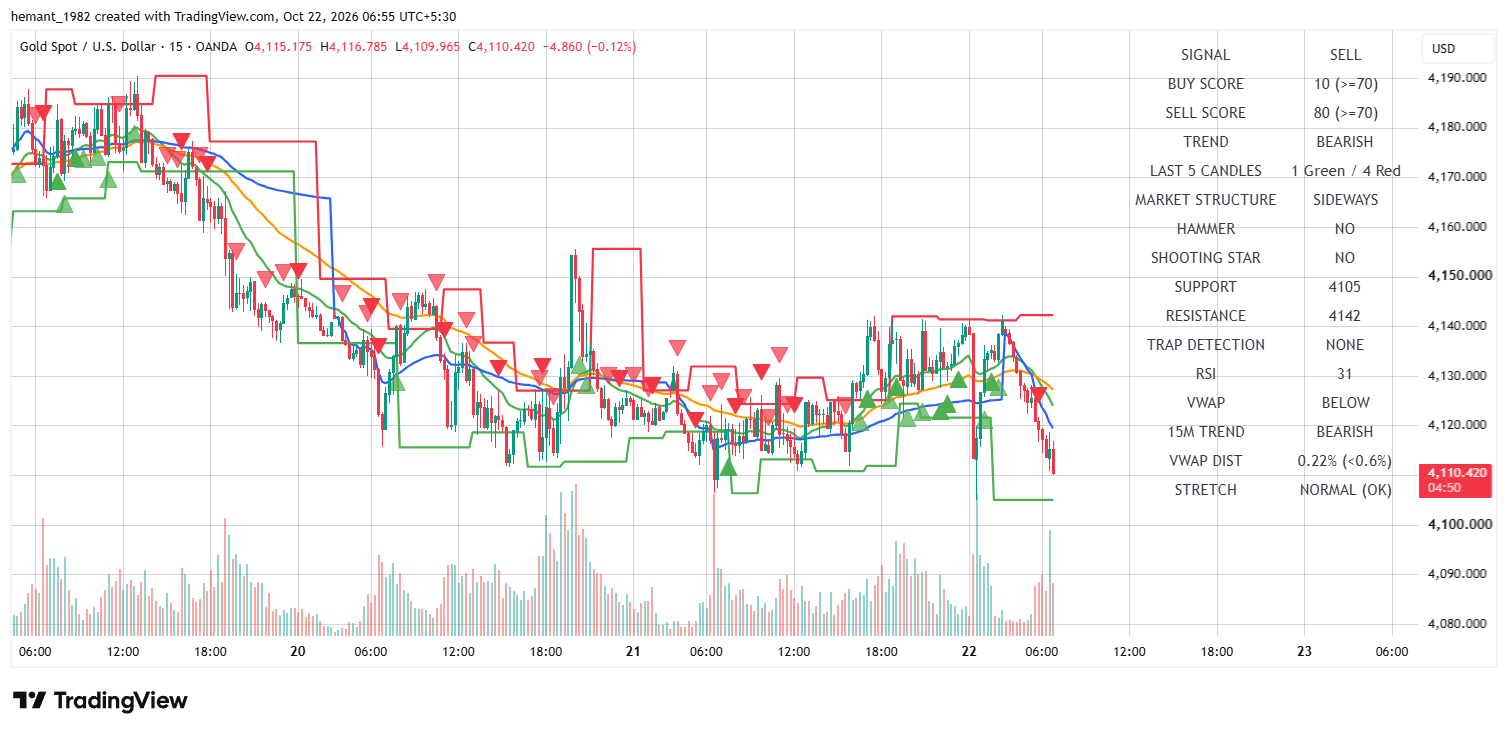Click "BEARISH" in the TREND row
This screenshot has width=1508, height=733.
pyautogui.click(x=1345, y=142)
